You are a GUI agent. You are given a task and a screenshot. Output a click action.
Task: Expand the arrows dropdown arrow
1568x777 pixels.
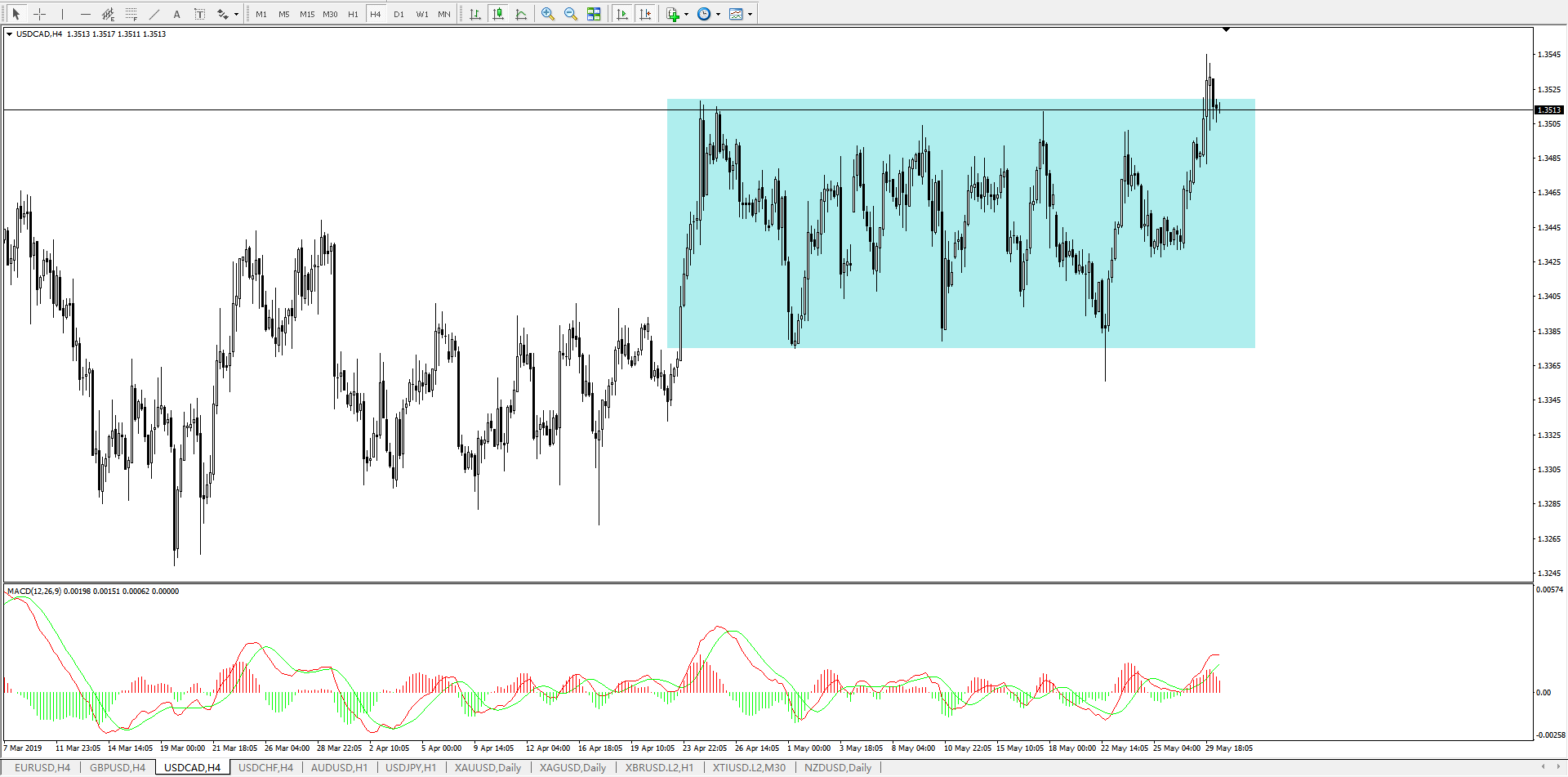click(237, 14)
